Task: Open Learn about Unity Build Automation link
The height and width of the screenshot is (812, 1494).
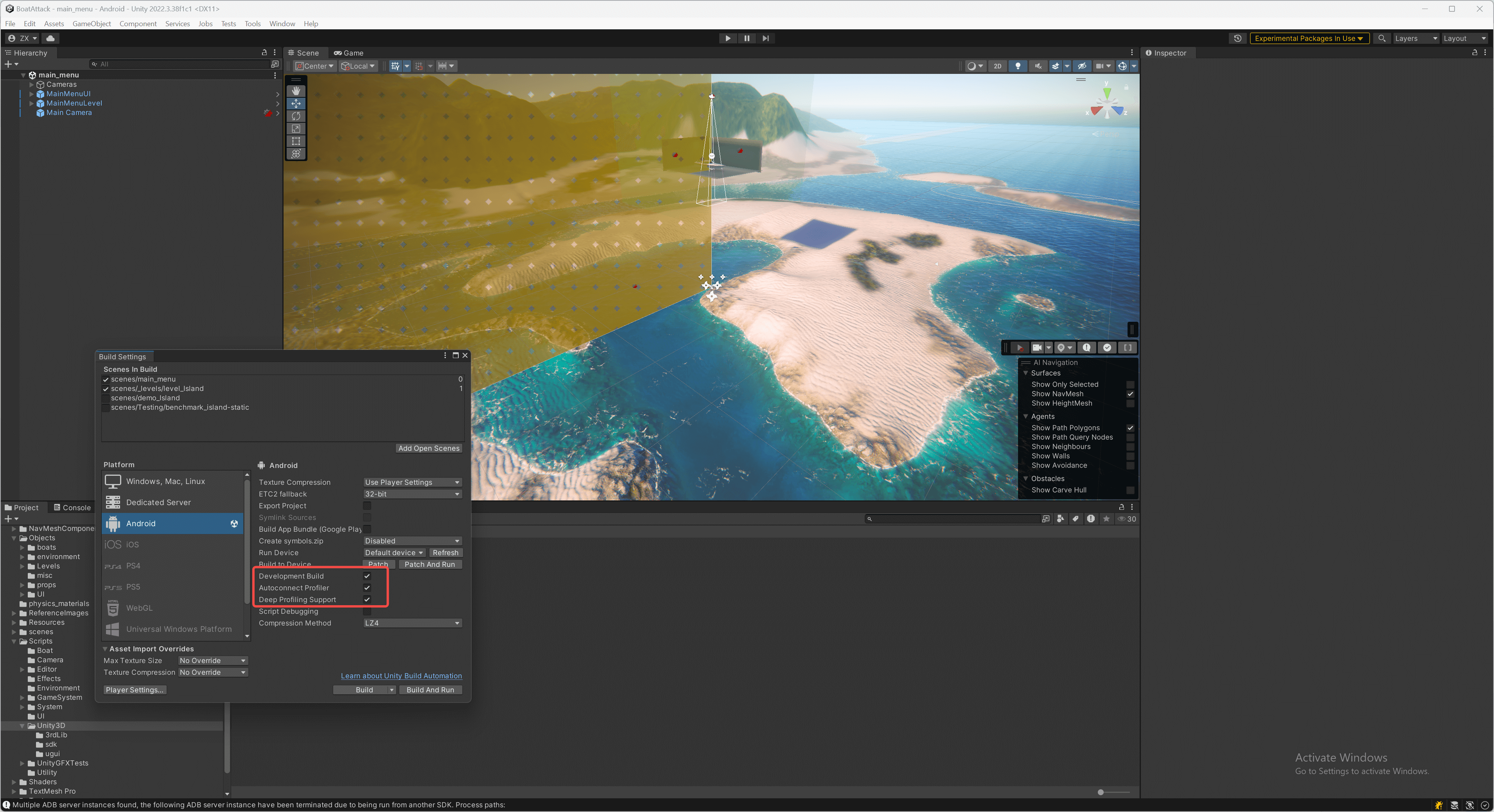Action: [x=401, y=676]
